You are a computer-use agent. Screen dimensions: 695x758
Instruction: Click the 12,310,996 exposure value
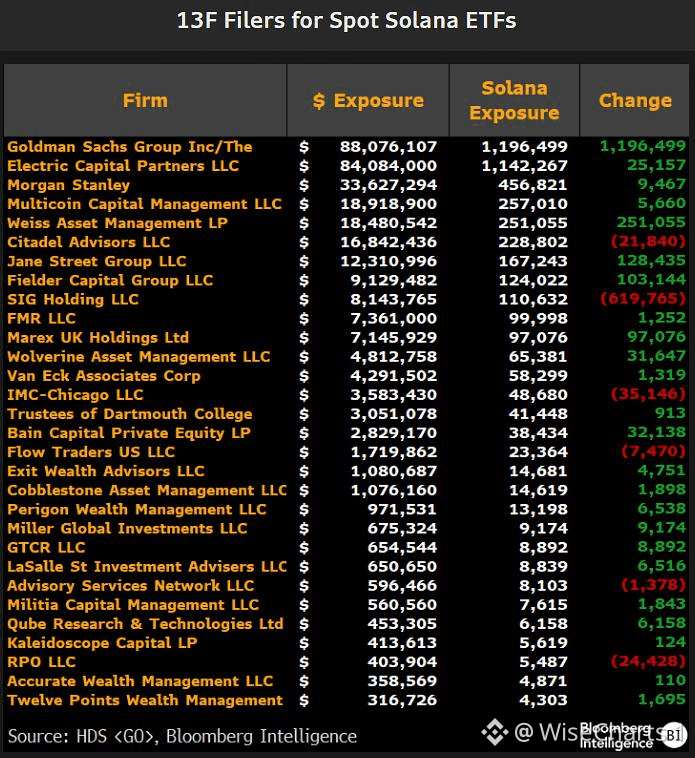tap(388, 262)
